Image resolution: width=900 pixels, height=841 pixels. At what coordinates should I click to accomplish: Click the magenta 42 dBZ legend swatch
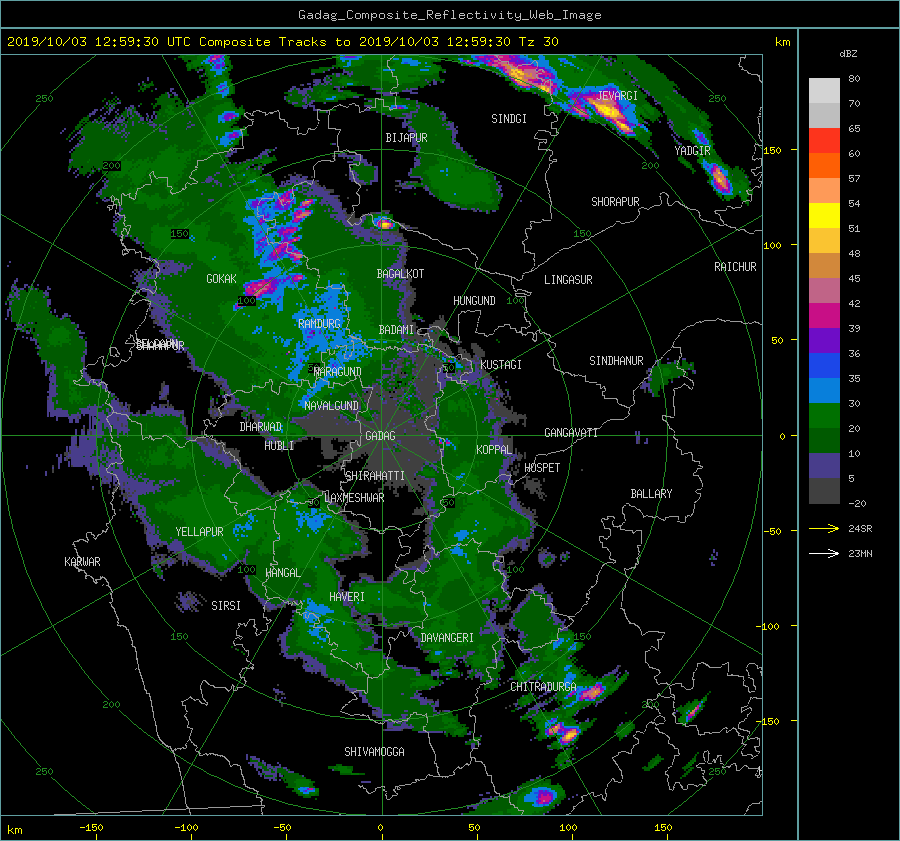click(824, 315)
